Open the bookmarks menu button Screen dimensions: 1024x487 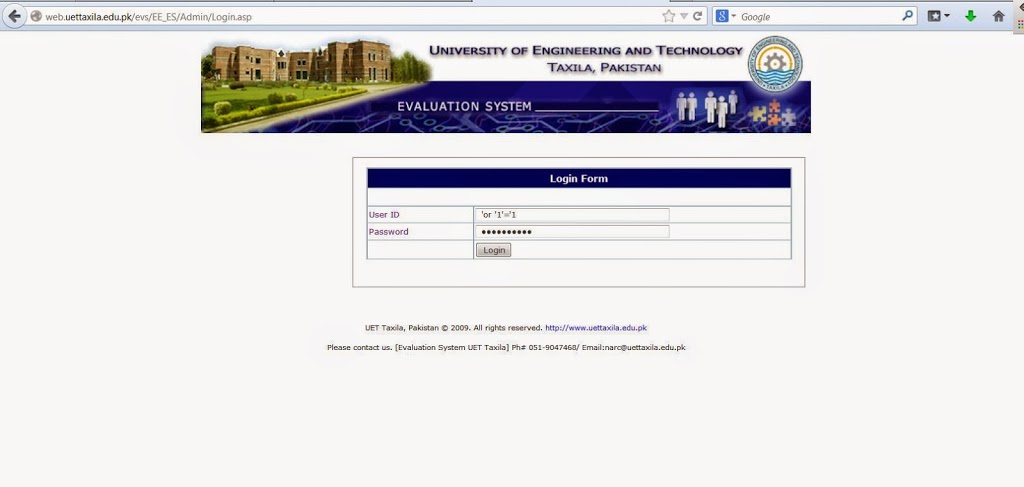point(938,16)
